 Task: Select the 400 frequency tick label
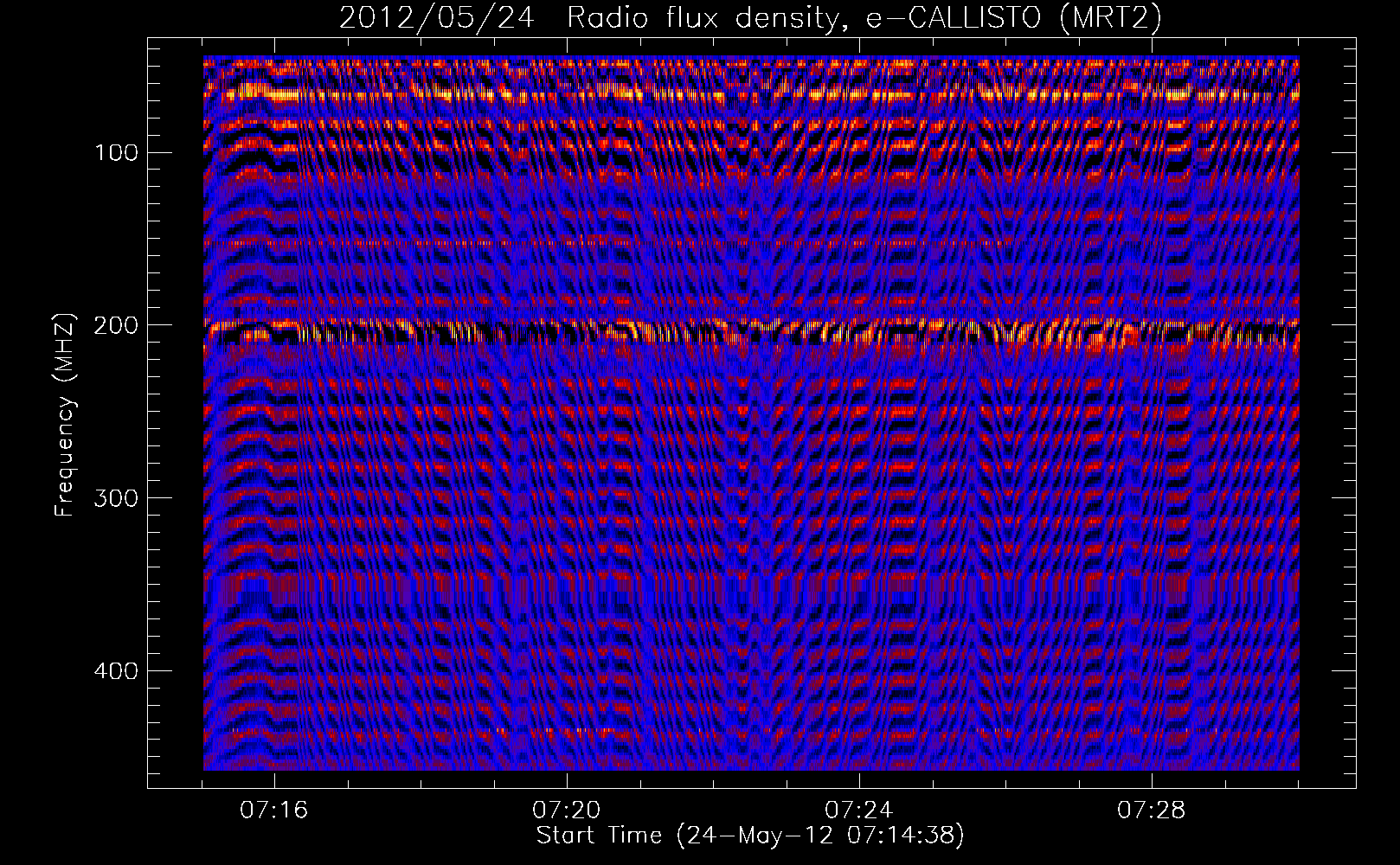116,672
